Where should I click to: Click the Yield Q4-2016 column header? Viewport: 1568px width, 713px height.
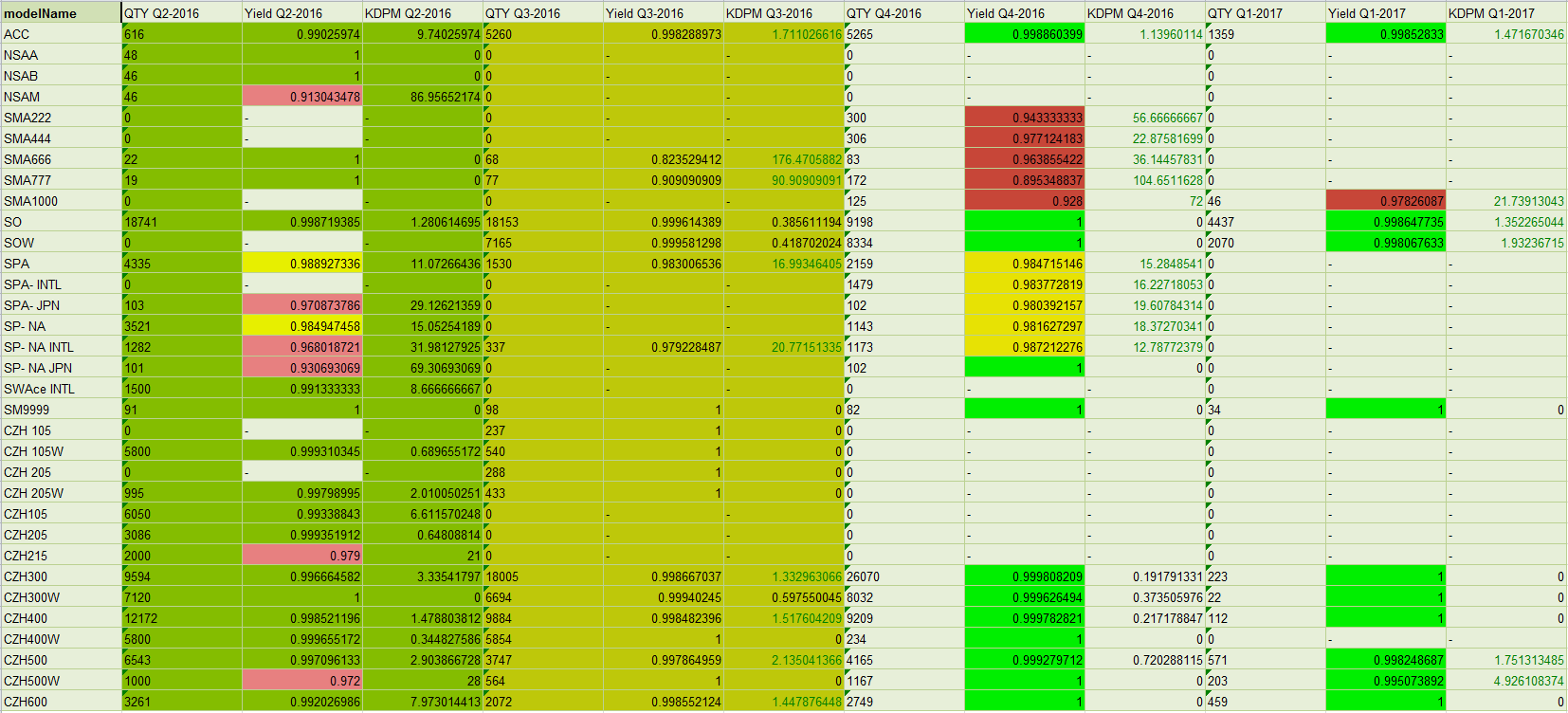[1025, 13]
